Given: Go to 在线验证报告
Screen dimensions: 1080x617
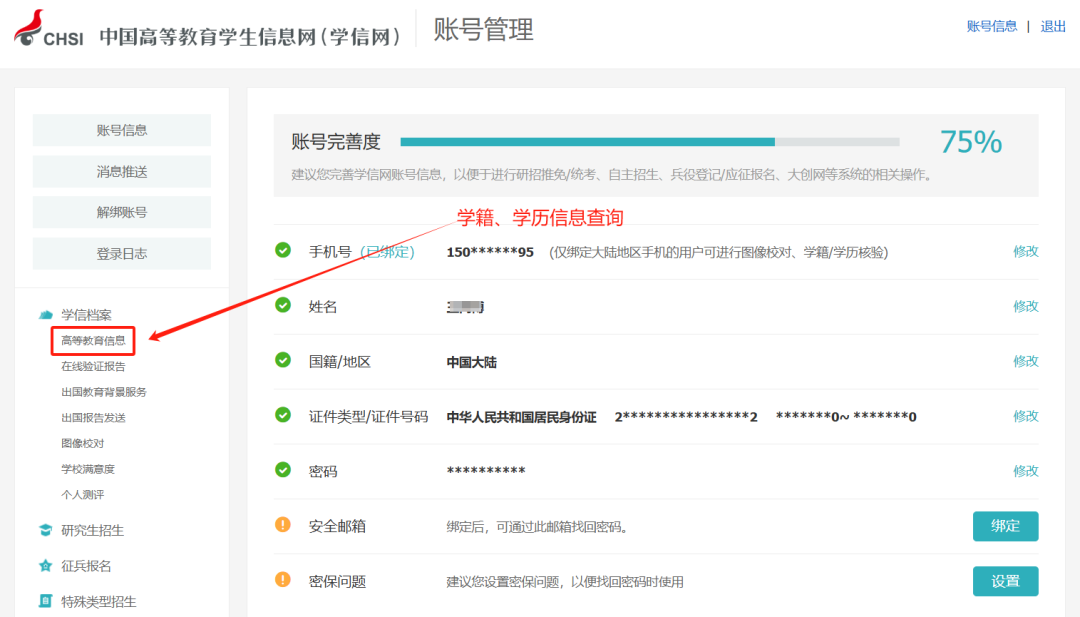Looking at the screenshot, I should point(93,366).
